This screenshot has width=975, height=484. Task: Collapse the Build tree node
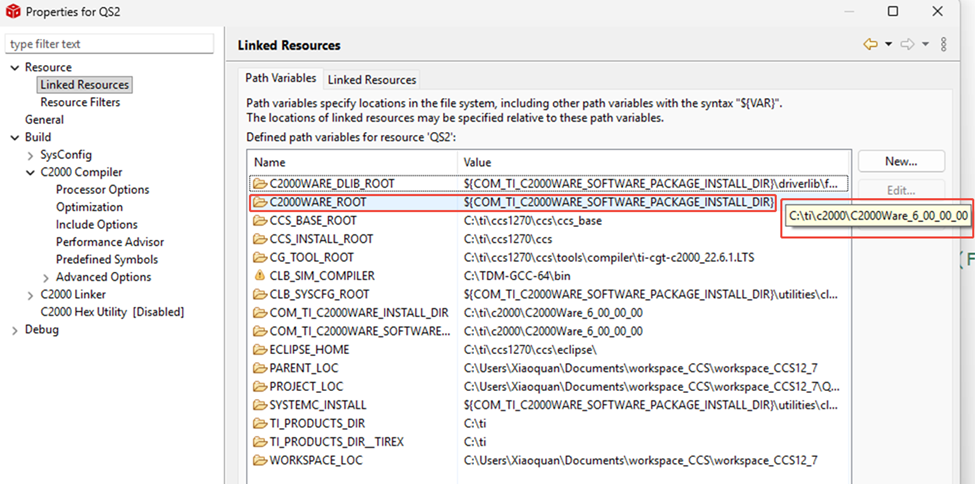click(x=15, y=137)
